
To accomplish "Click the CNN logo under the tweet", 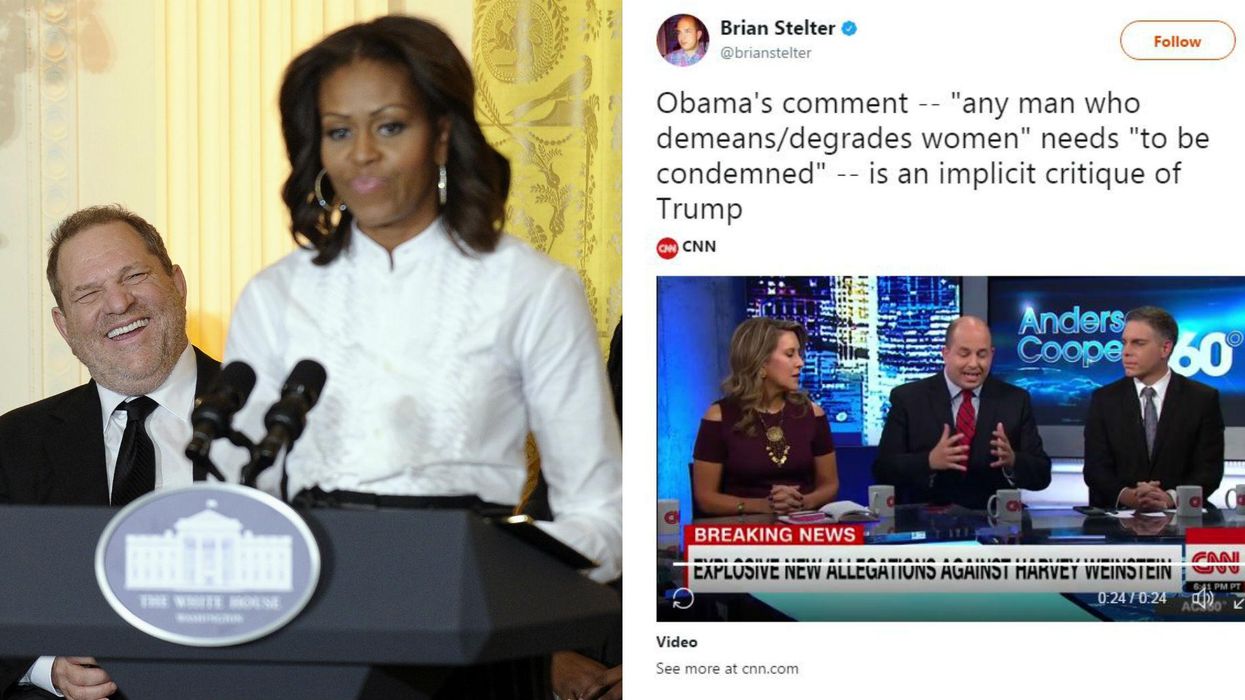I will [x=667, y=247].
